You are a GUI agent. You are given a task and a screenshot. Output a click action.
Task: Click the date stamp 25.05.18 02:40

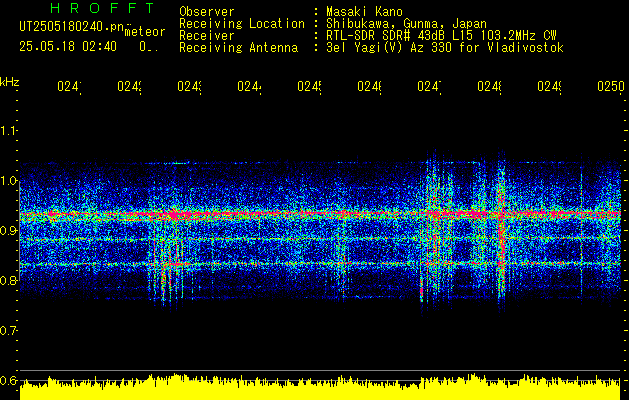pos(68,47)
